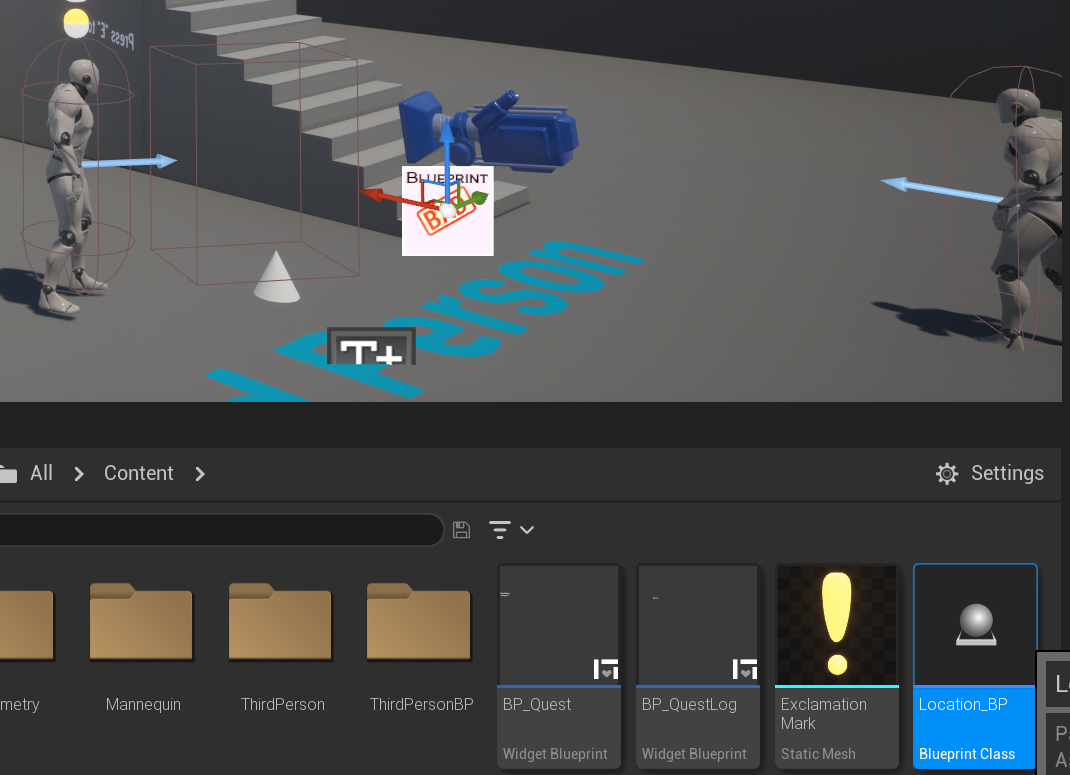Expand the arrow after All breadcrumb
Screen dimensions: 1070x775
pos(79,474)
